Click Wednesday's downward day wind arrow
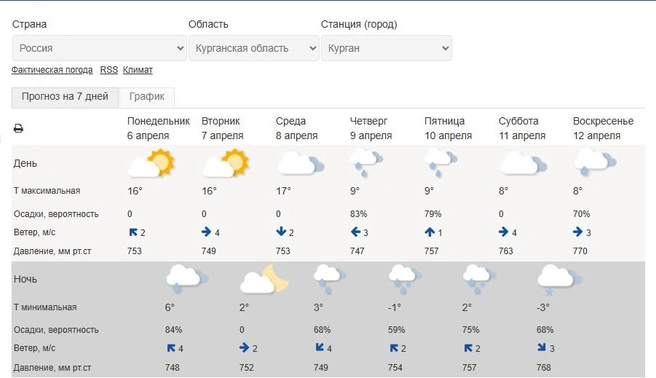Viewport: 656px width, 378px height. pyautogui.click(x=281, y=232)
